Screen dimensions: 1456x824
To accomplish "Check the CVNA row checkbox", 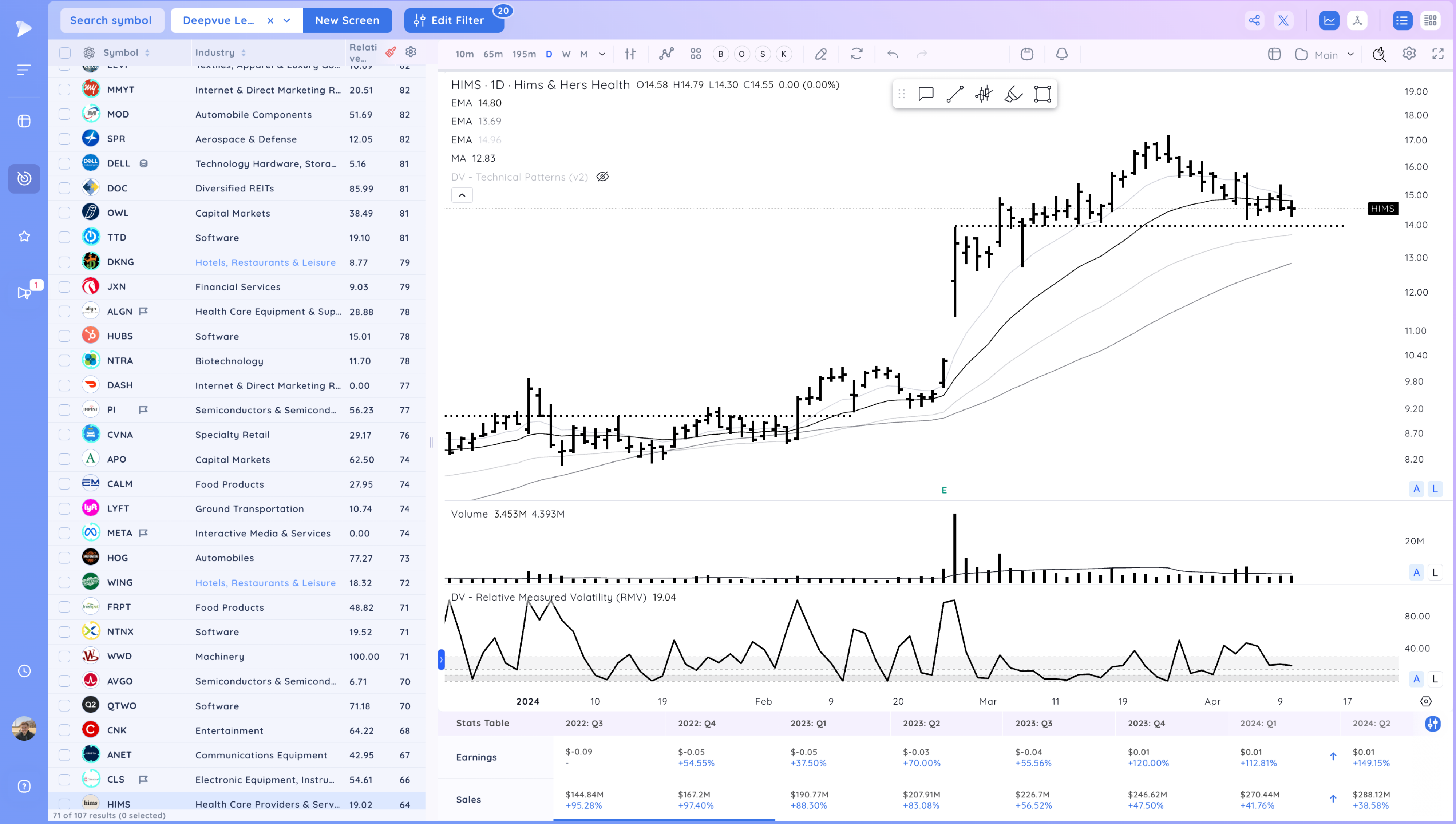I will point(64,435).
